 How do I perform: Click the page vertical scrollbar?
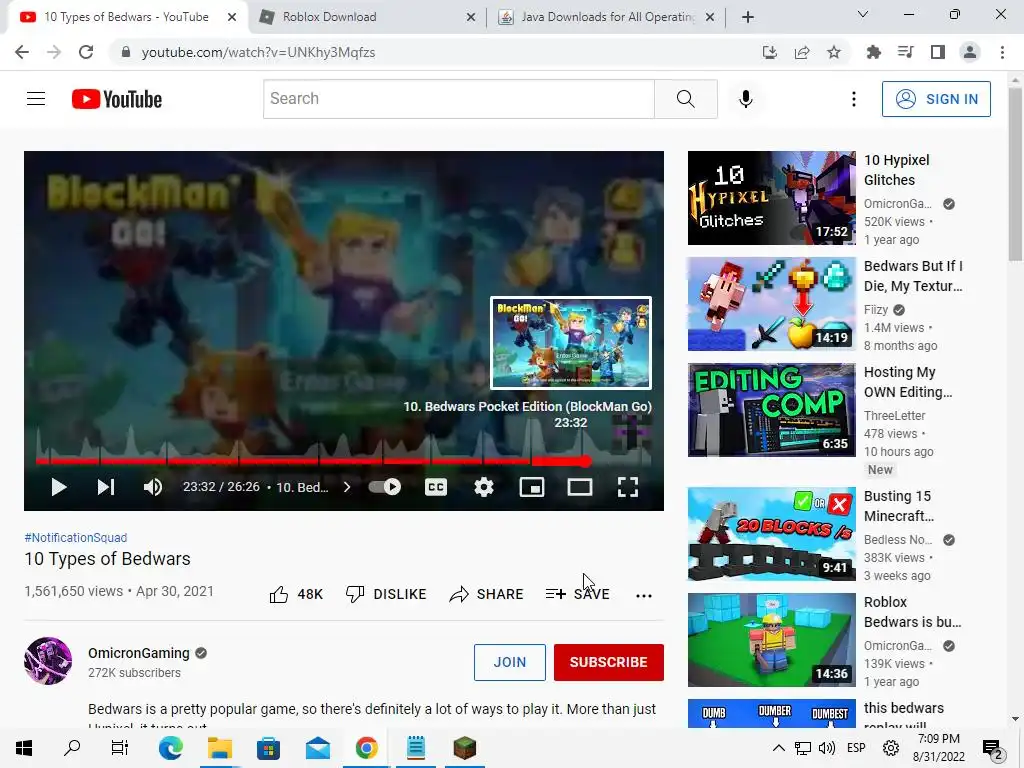pyautogui.click(x=1015, y=176)
